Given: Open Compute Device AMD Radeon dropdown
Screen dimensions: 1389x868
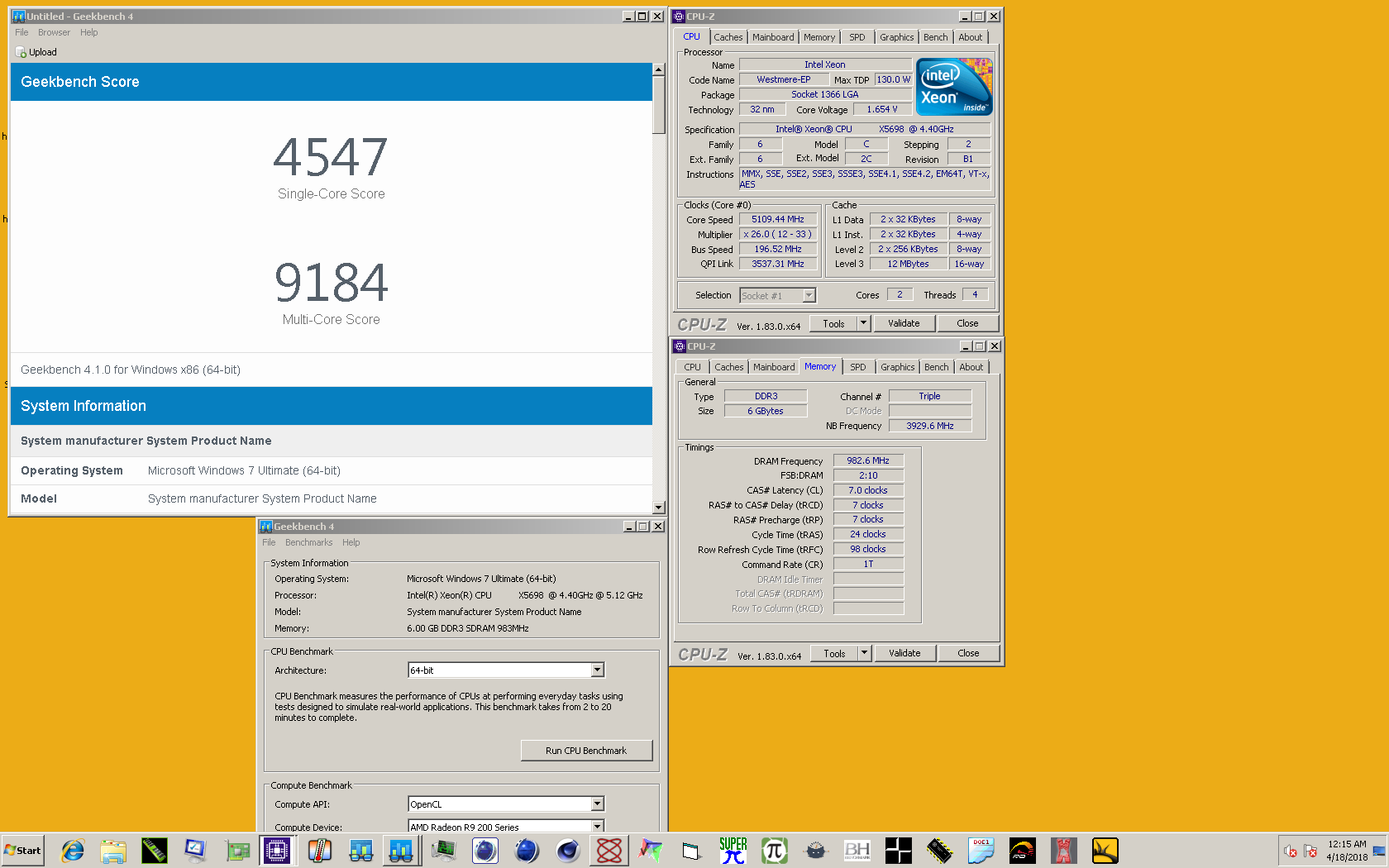Looking at the screenshot, I should (598, 827).
